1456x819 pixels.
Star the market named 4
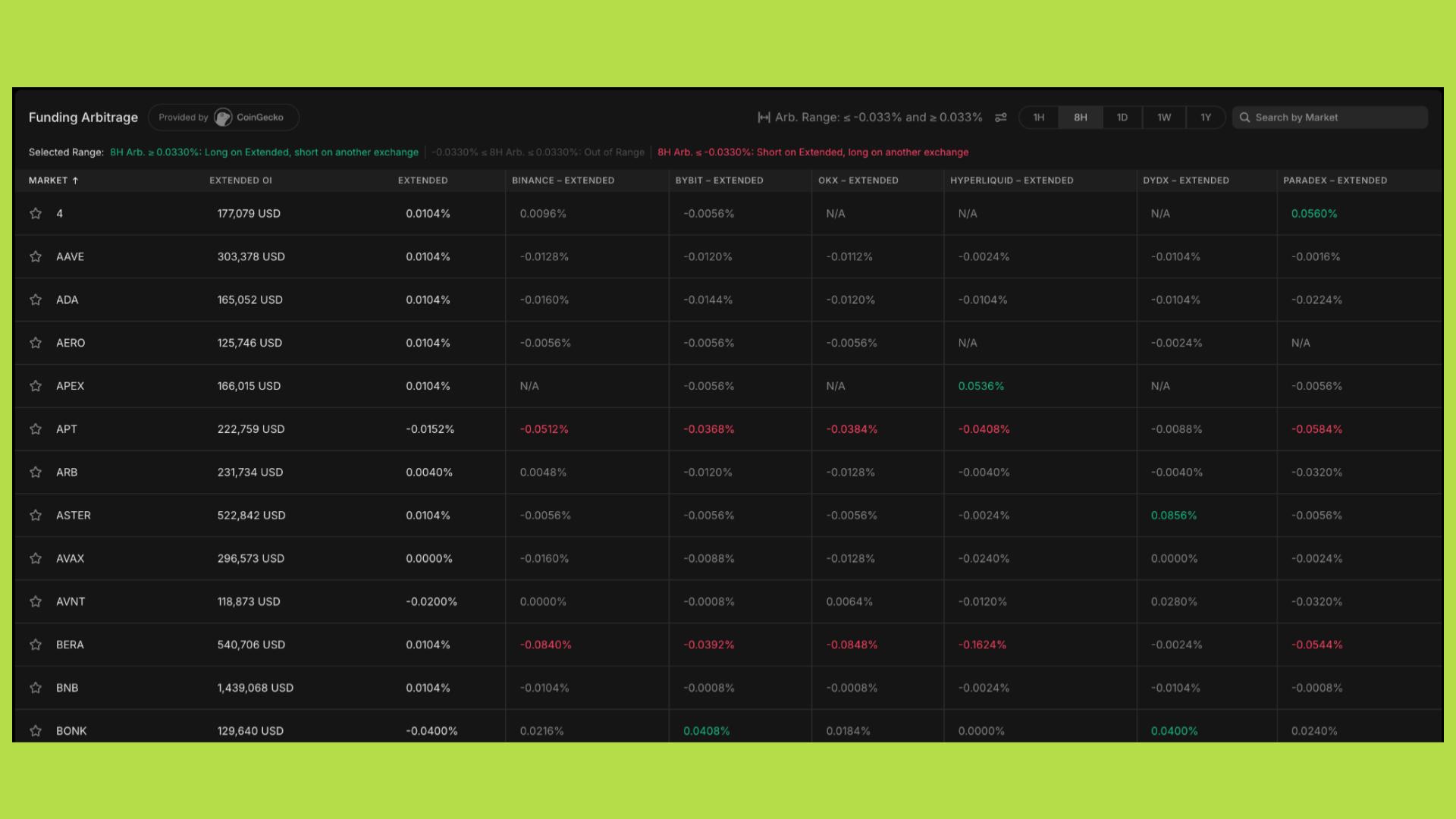coord(36,214)
